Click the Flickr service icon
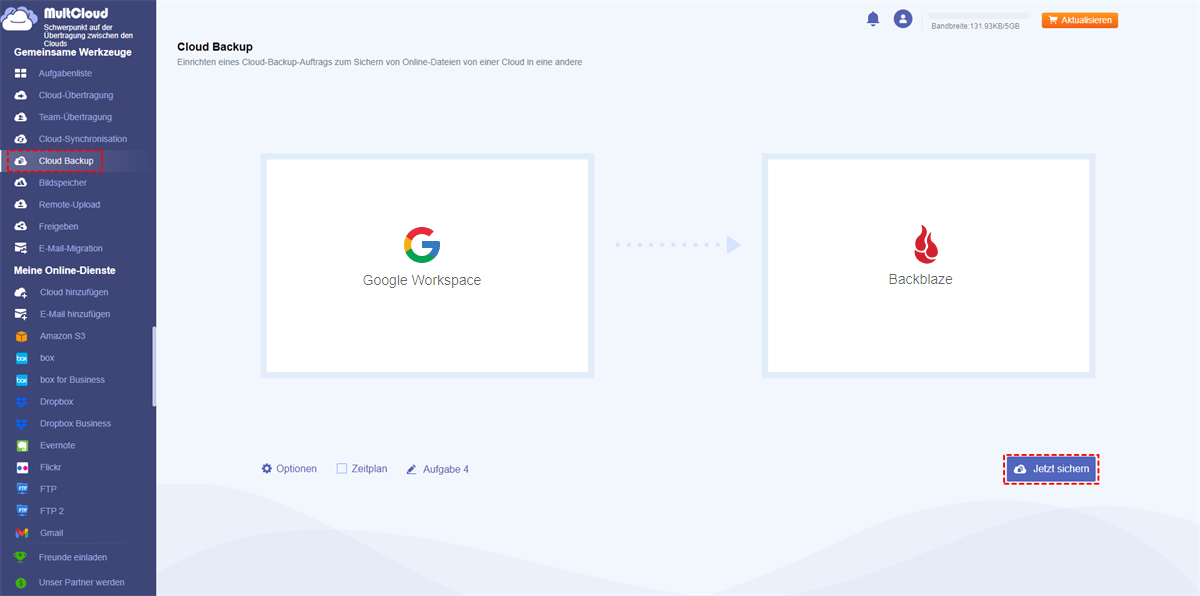This screenshot has height=596, width=1200. click(21, 468)
